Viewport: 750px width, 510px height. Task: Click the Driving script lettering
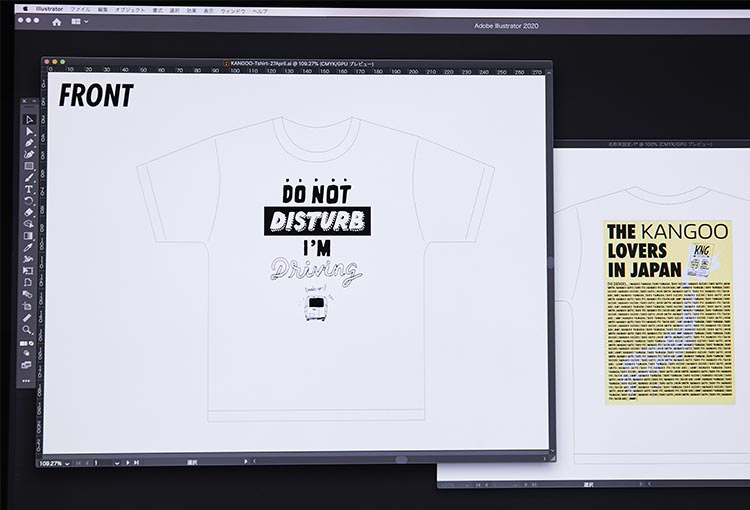click(x=316, y=273)
